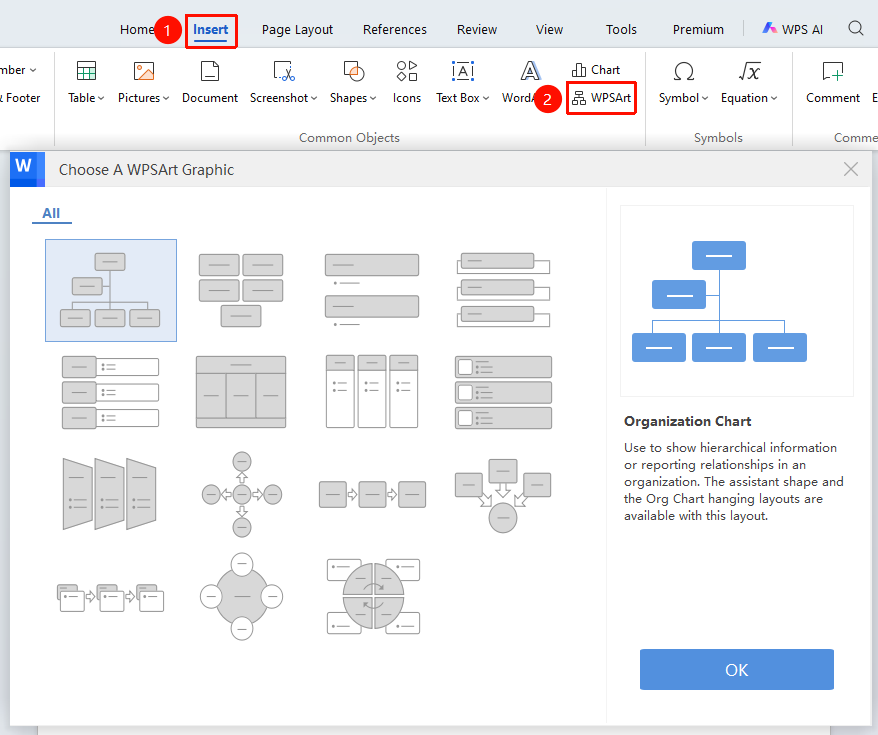The height and width of the screenshot is (735, 878).
Task: Choose the five-box block list layout
Action: [x=241, y=290]
